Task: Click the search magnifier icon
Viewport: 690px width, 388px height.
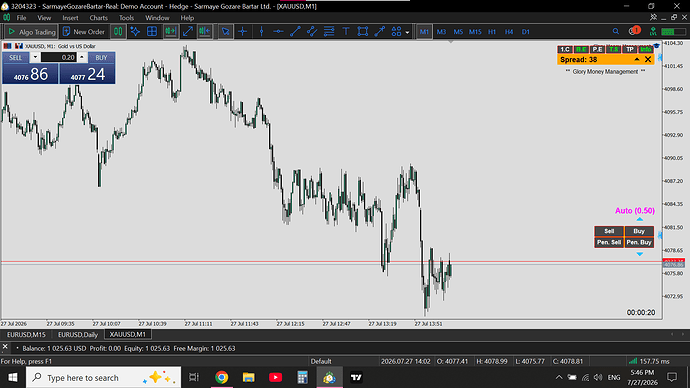Action: (616, 31)
